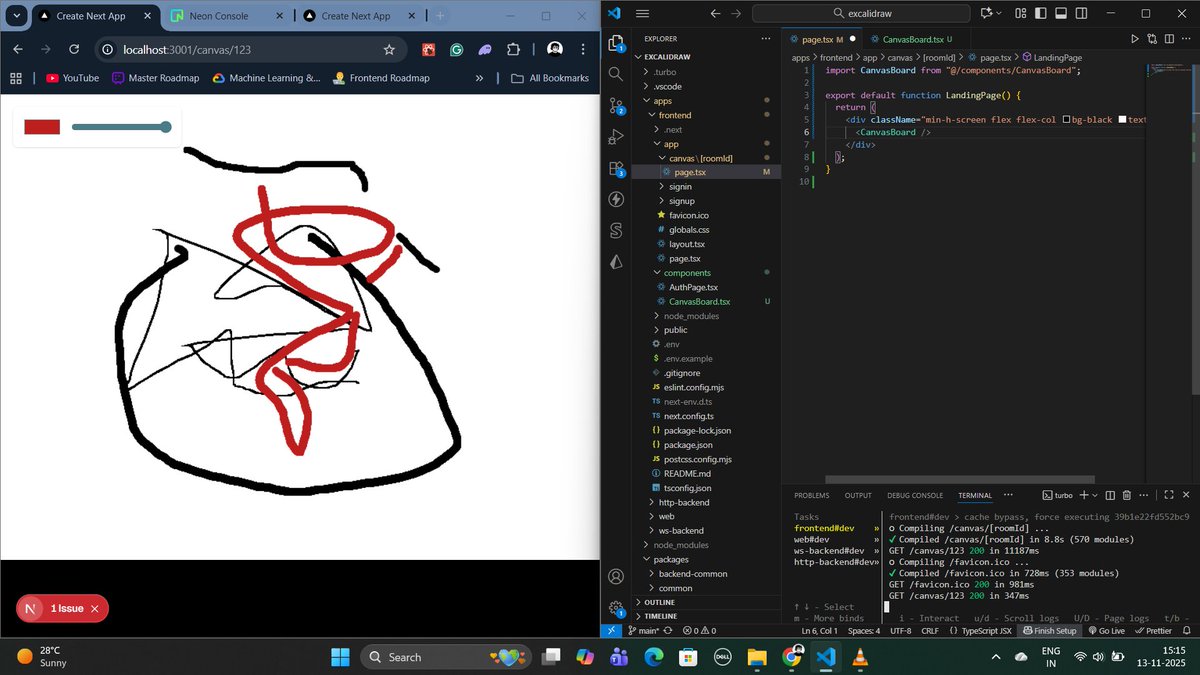
Task: Toggle the panel visibility icon in the title bar
Action: pyautogui.click(x=1060, y=12)
